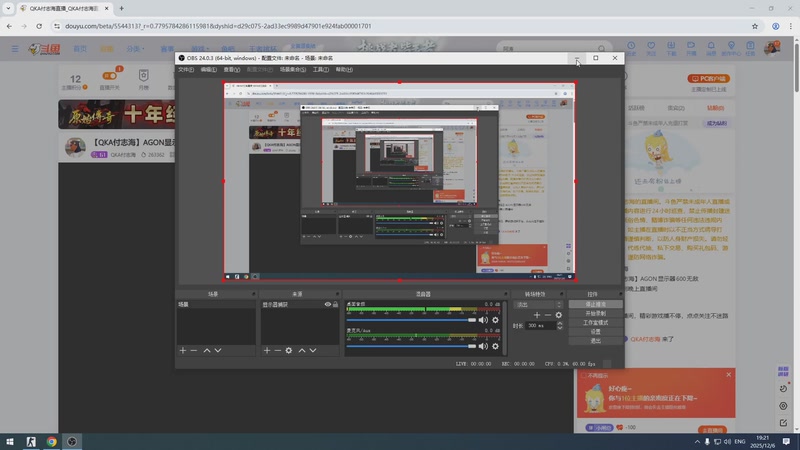Move source up in Sources panel
This screenshot has width=800, height=450.
pos(302,351)
